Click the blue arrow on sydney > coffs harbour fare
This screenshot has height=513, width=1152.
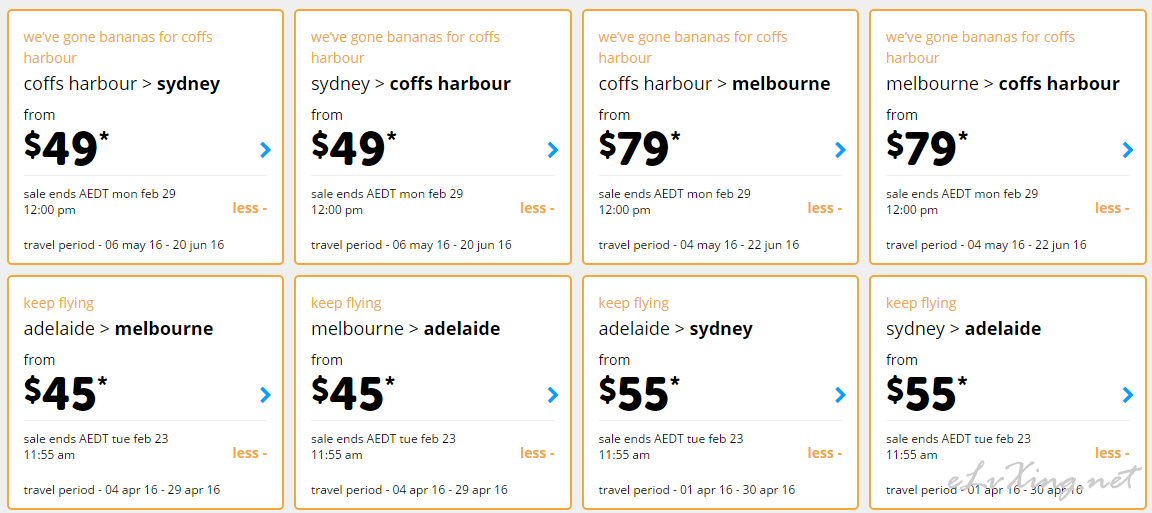552,150
